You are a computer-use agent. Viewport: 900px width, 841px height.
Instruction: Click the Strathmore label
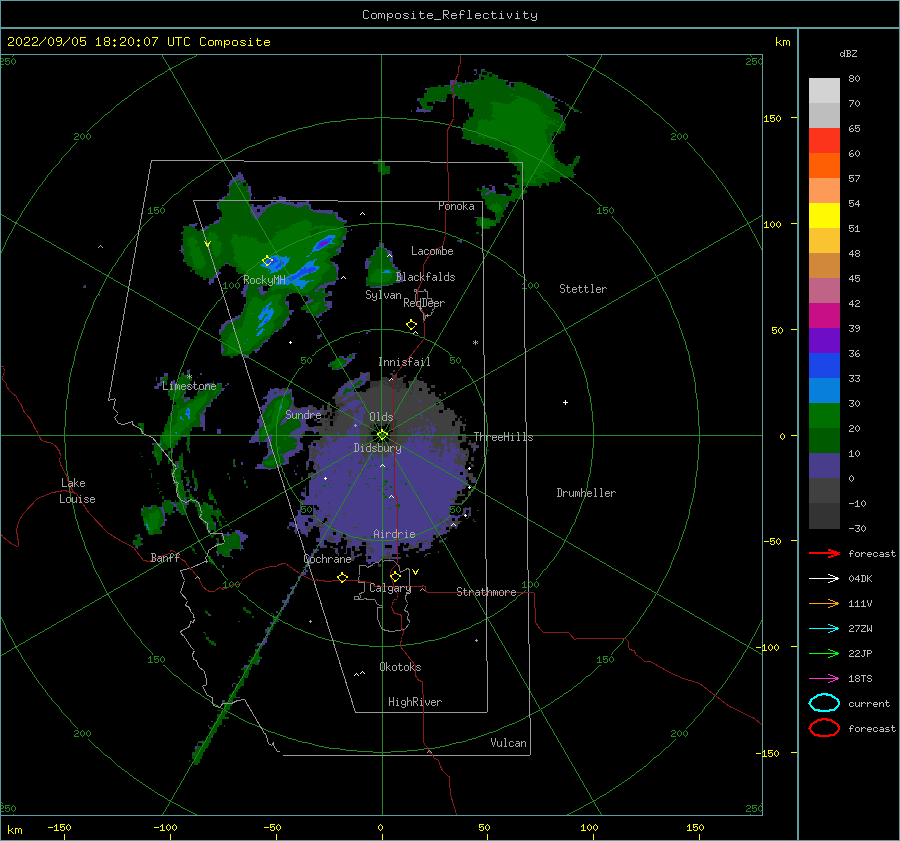tap(486, 592)
